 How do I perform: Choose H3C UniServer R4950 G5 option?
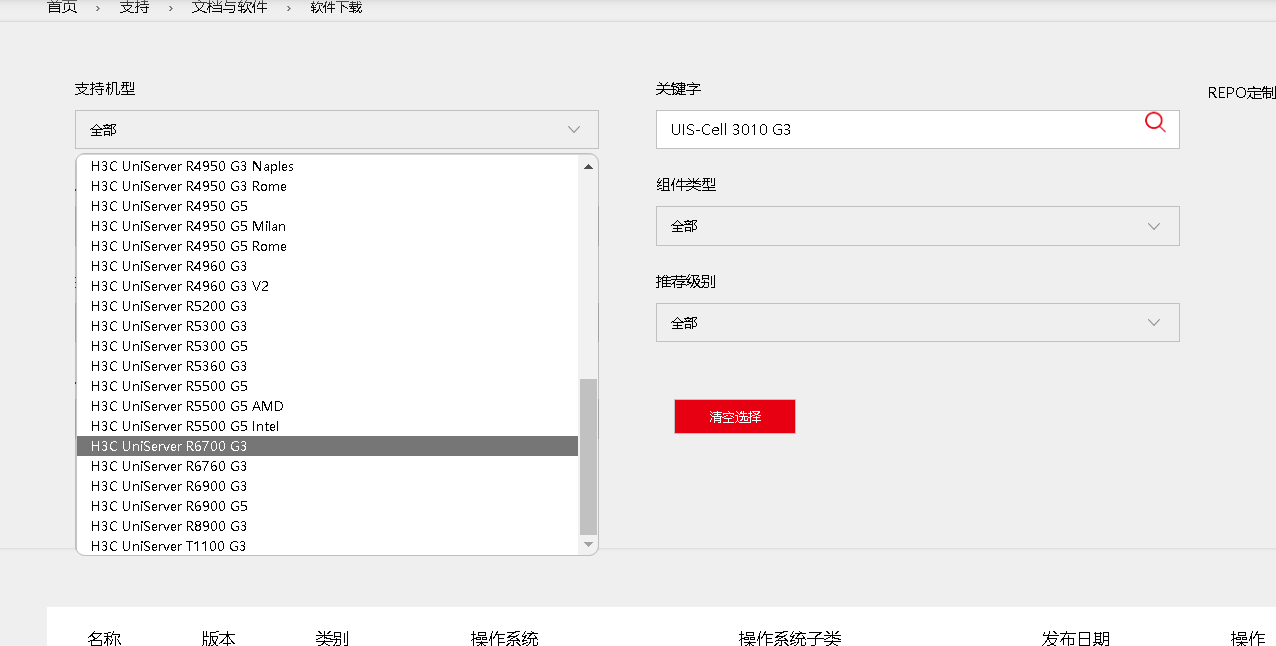(x=327, y=206)
